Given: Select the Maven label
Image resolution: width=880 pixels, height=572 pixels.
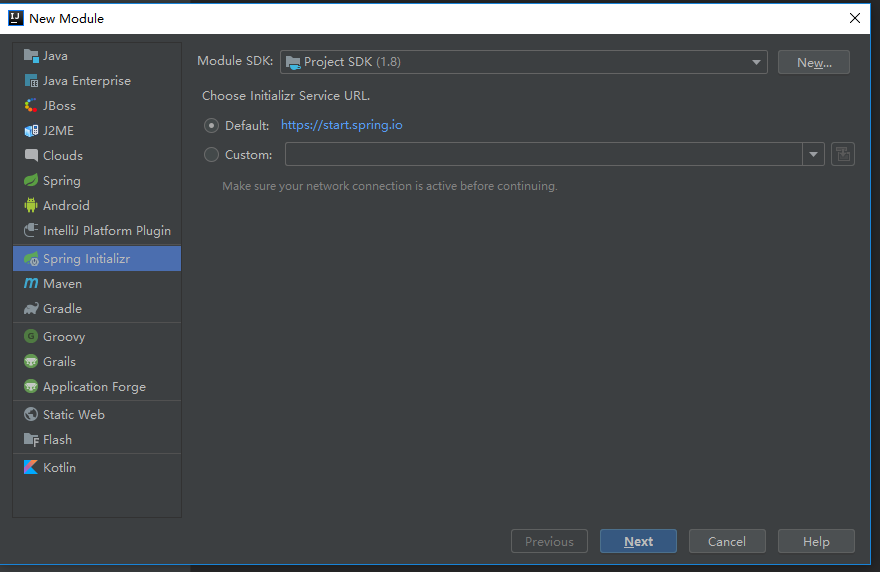Looking at the screenshot, I should pyautogui.click(x=62, y=283).
